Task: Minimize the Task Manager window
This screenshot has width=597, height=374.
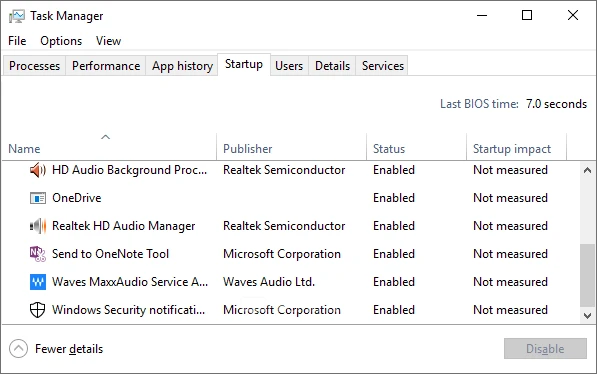Action: tap(482, 16)
